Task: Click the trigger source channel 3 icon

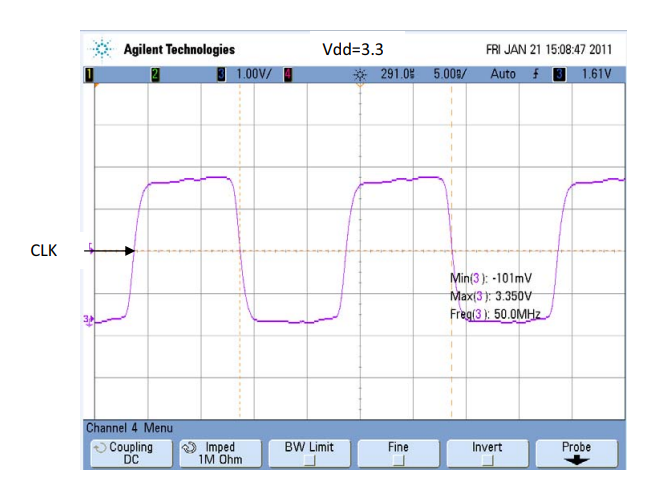Action: pos(559,74)
